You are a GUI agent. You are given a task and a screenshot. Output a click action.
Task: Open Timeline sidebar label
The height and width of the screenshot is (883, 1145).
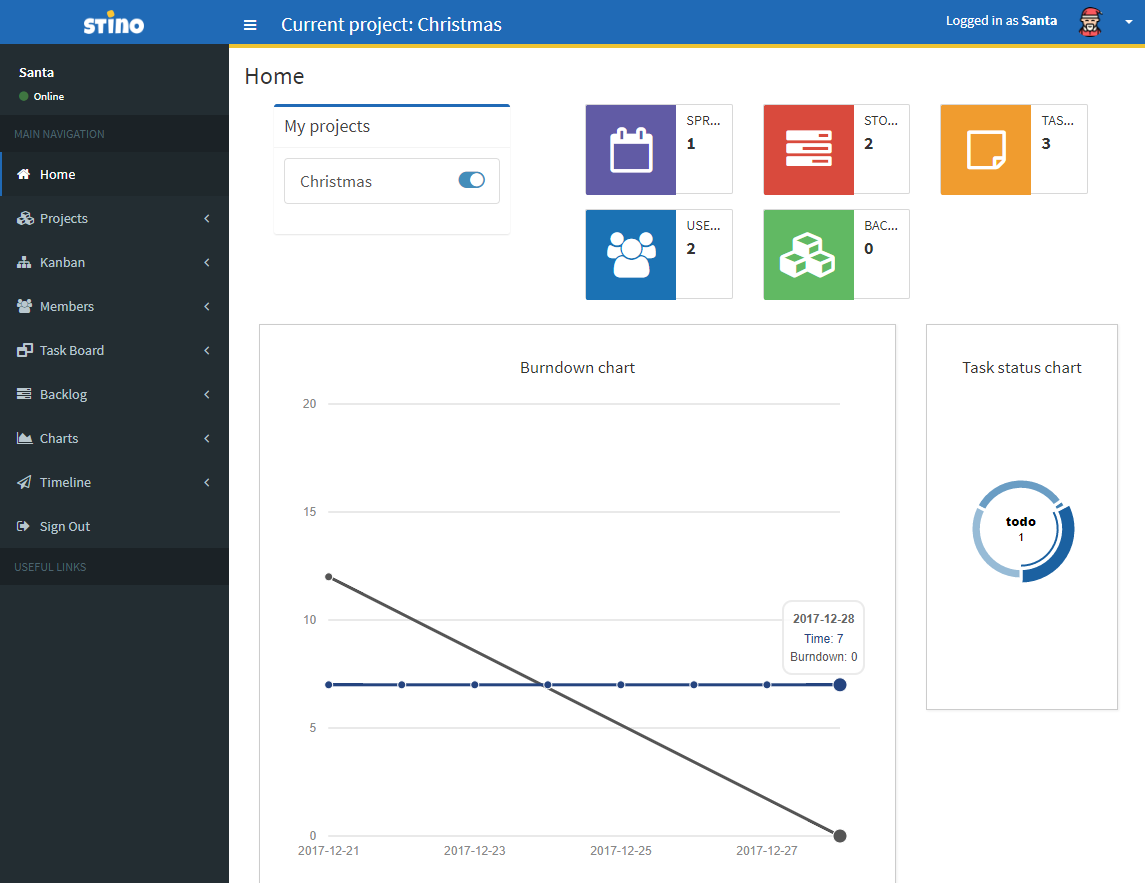point(65,482)
